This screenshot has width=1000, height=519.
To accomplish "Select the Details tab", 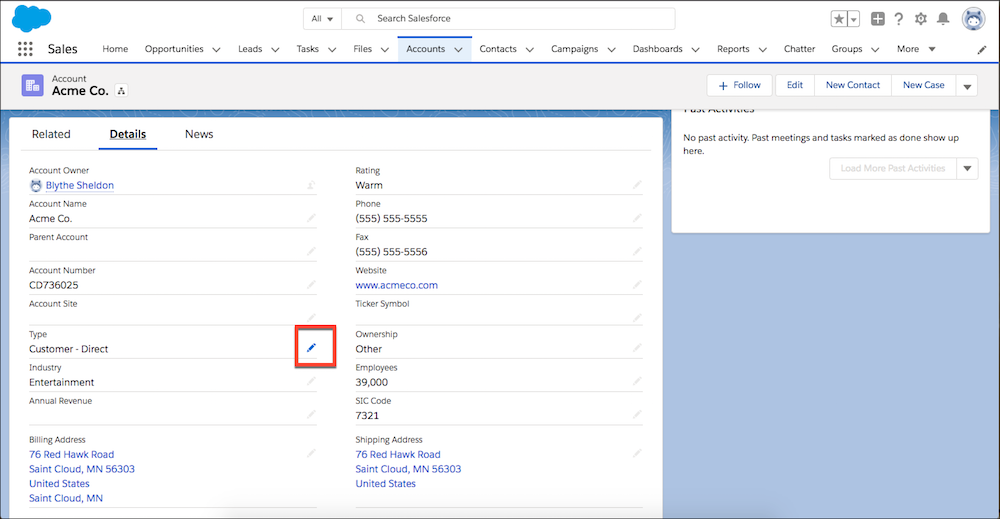I will click(128, 134).
